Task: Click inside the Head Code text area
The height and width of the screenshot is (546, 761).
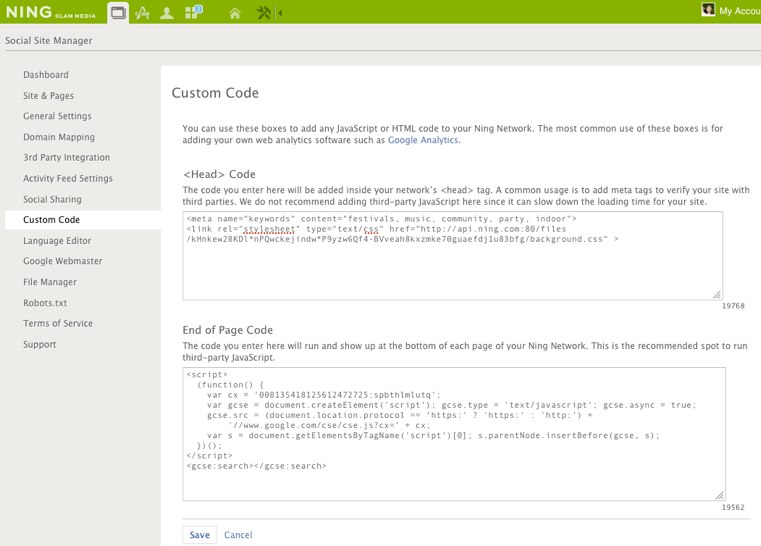Action: tap(452, 256)
